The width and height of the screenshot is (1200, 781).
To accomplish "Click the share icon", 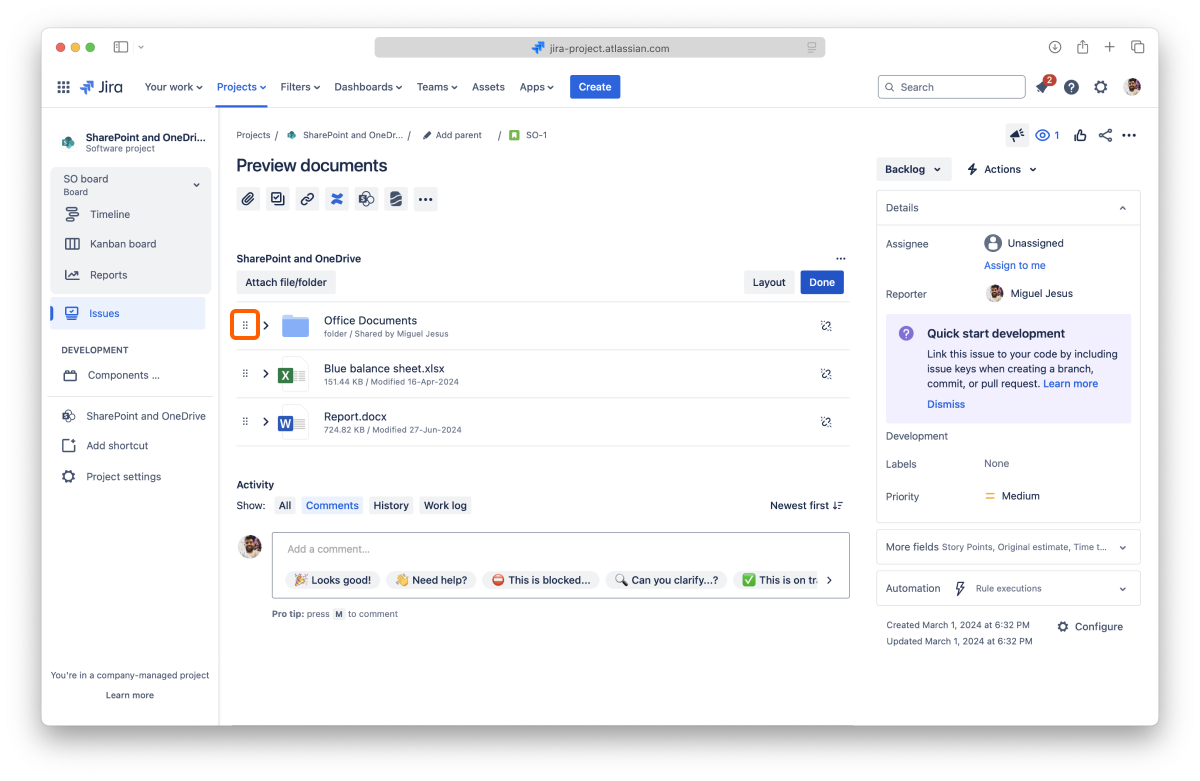I will point(1105,136).
